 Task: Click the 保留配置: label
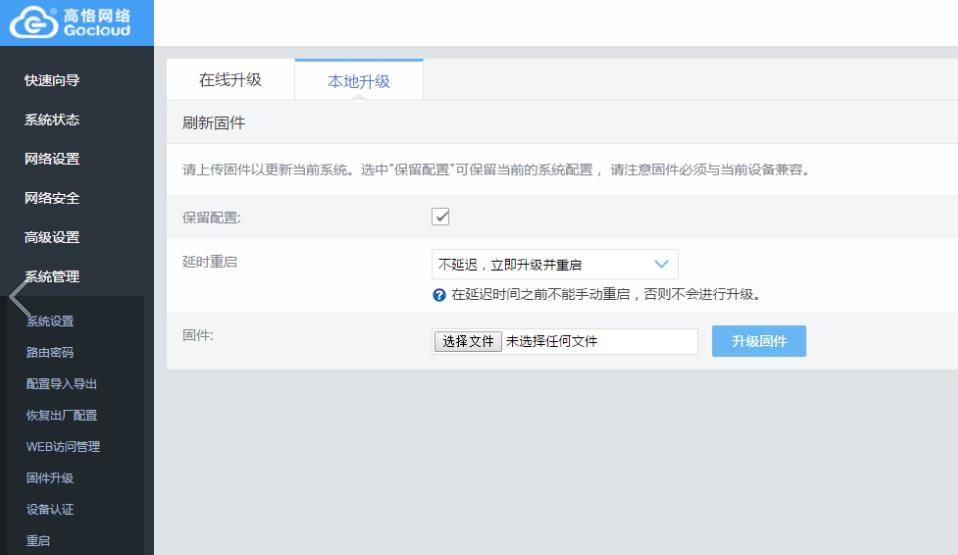[x=211, y=218]
